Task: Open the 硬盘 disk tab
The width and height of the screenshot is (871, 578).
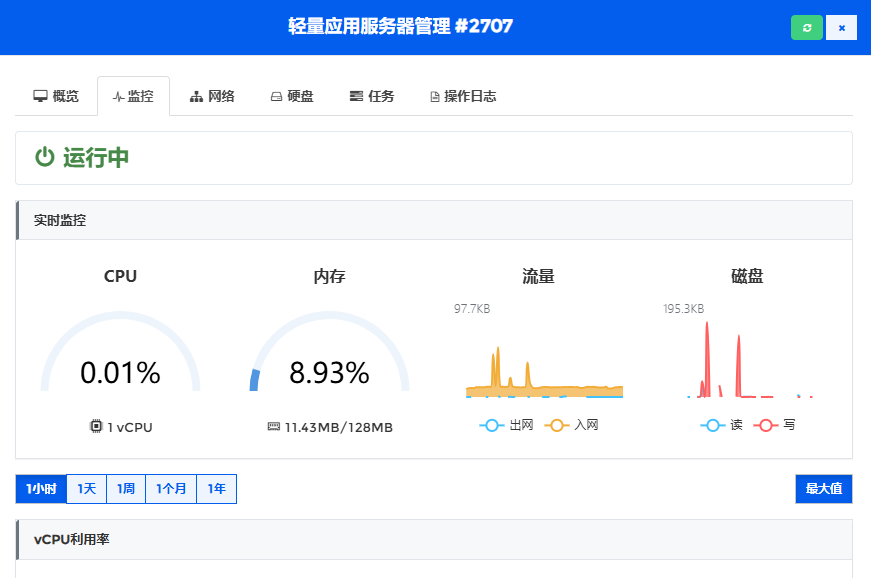Action: 292,96
